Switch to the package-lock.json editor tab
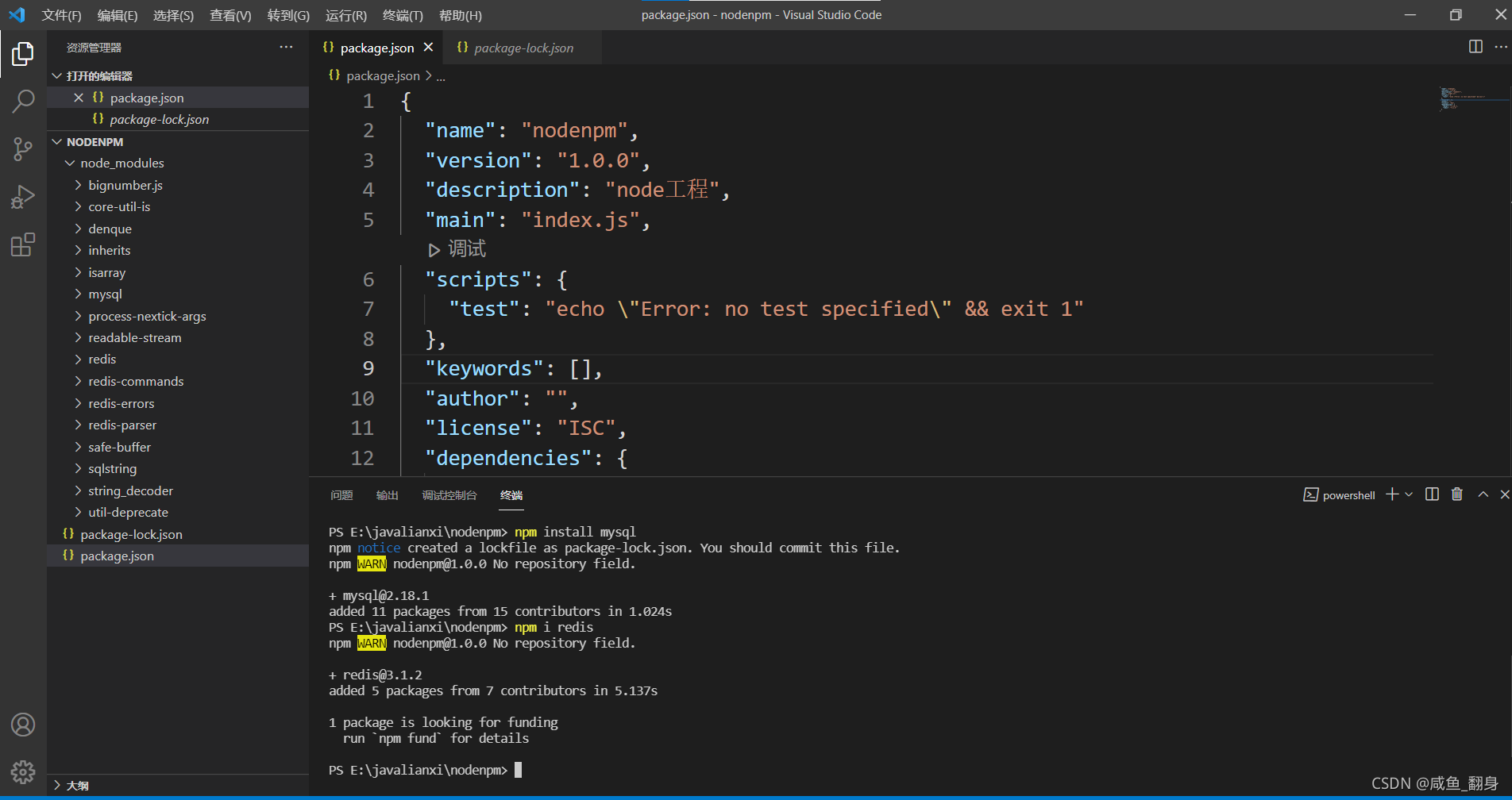The width and height of the screenshot is (1512, 800). click(523, 48)
